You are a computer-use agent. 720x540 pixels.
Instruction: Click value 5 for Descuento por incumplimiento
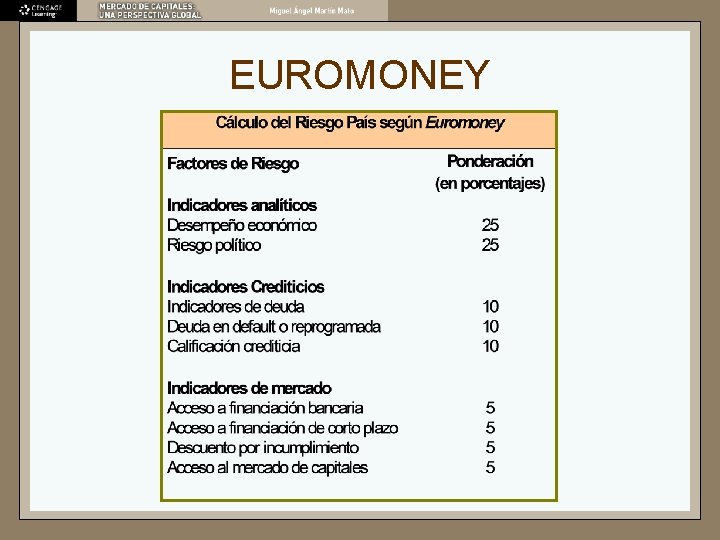click(490, 448)
